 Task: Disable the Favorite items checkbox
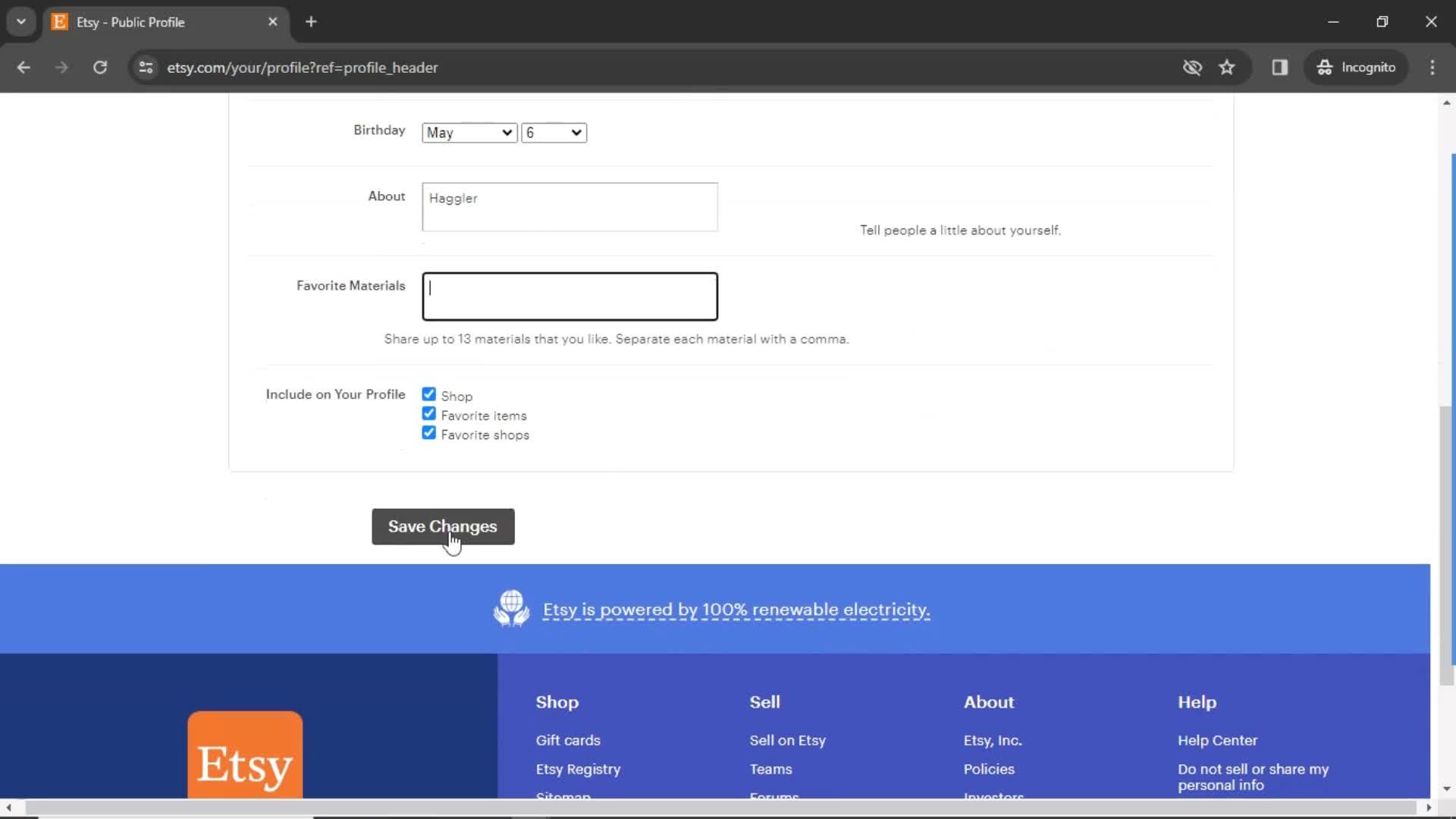[428, 414]
